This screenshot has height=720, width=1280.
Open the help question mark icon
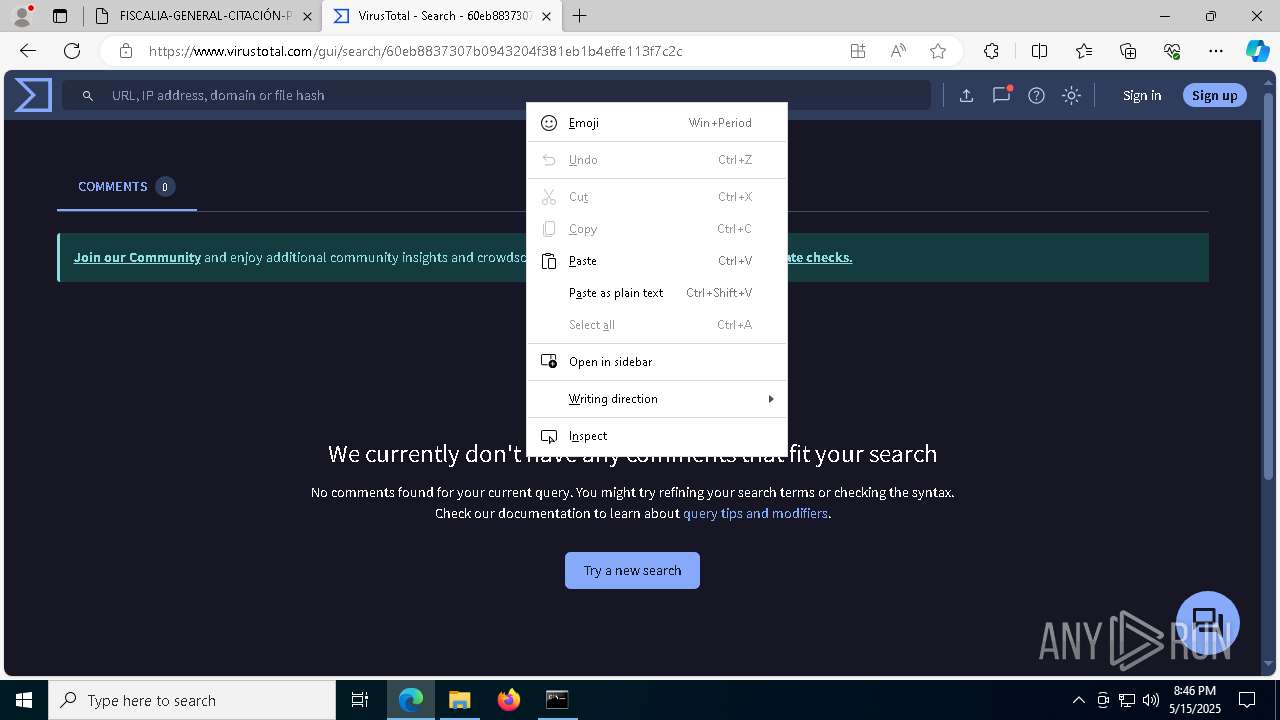pos(1036,96)
